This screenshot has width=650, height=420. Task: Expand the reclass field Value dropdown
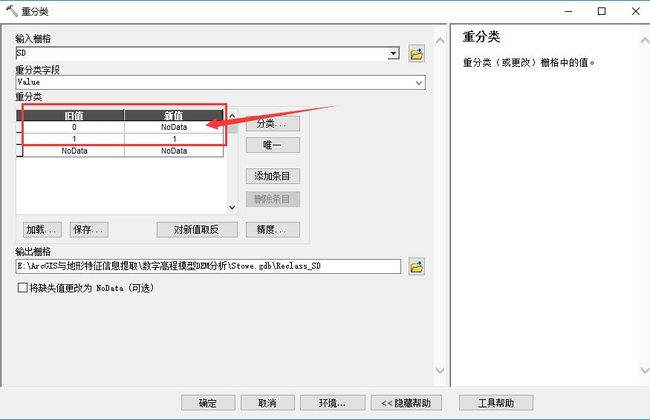[419, 83]
